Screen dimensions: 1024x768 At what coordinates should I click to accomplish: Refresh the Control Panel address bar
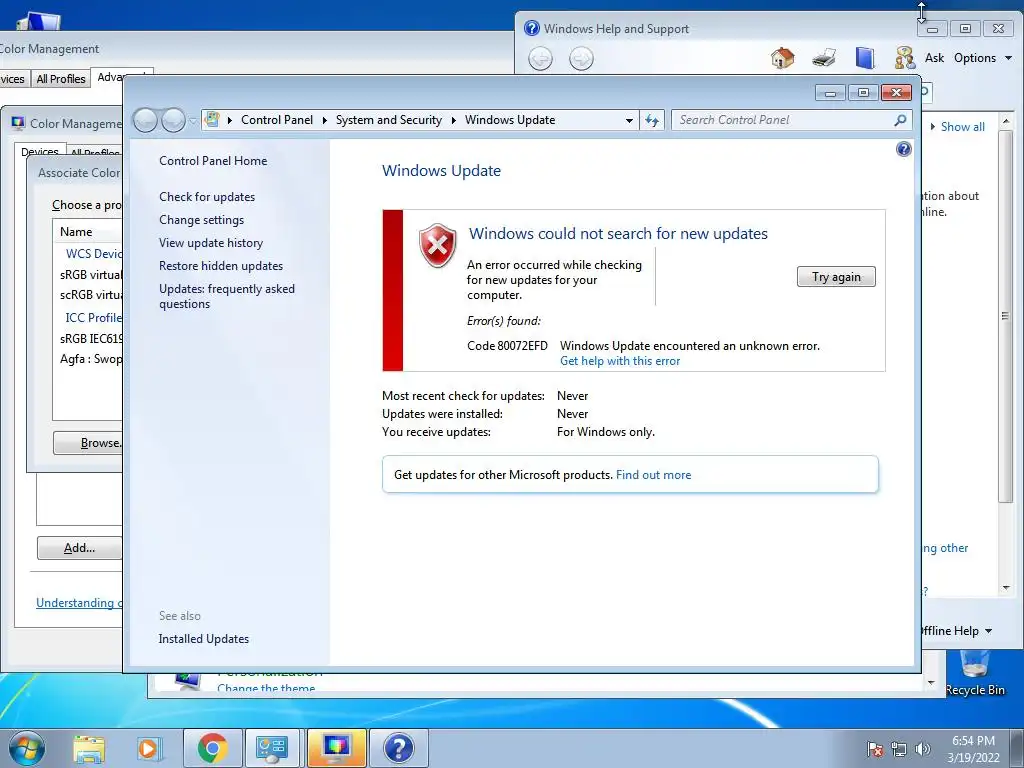(x=652, y=120)
